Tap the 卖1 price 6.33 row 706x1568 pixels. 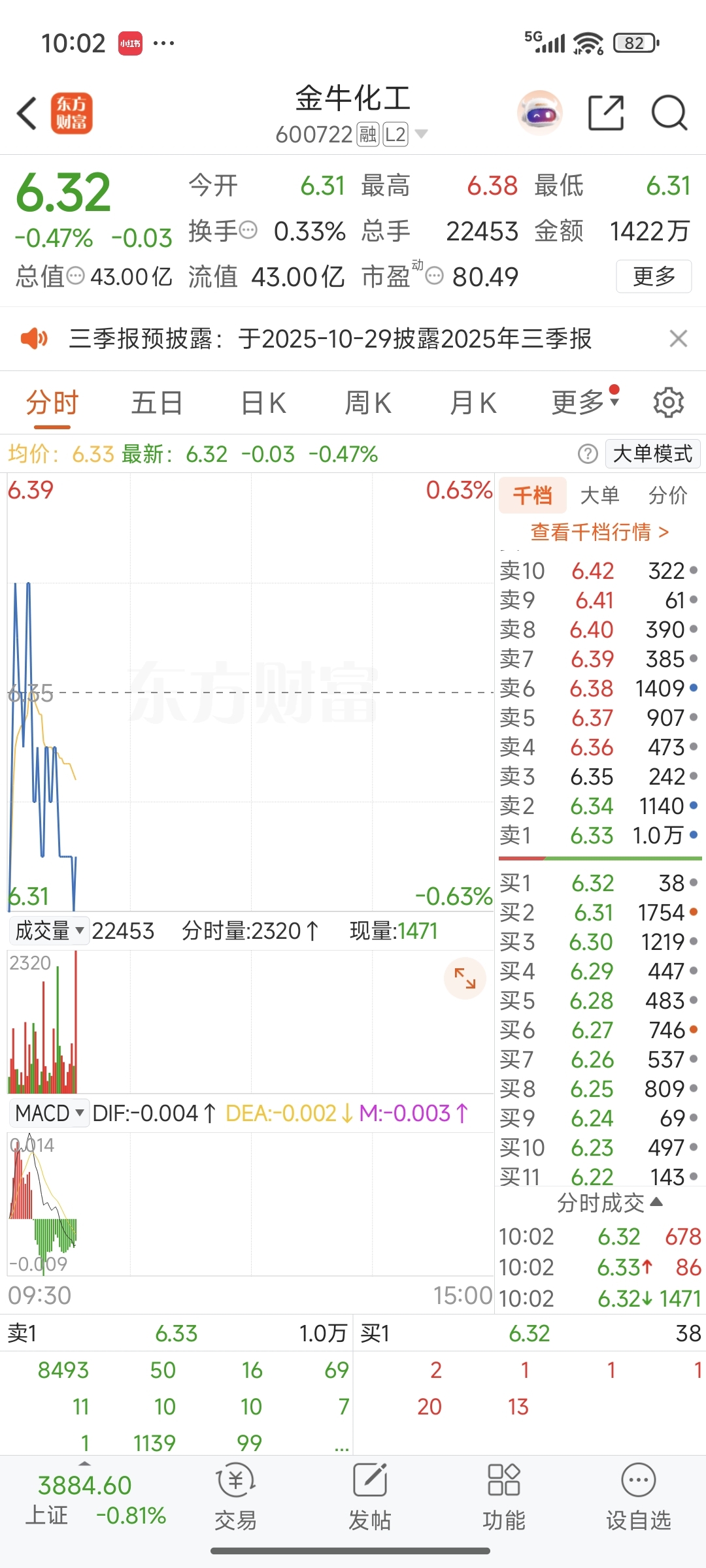[x=599, y=835]
